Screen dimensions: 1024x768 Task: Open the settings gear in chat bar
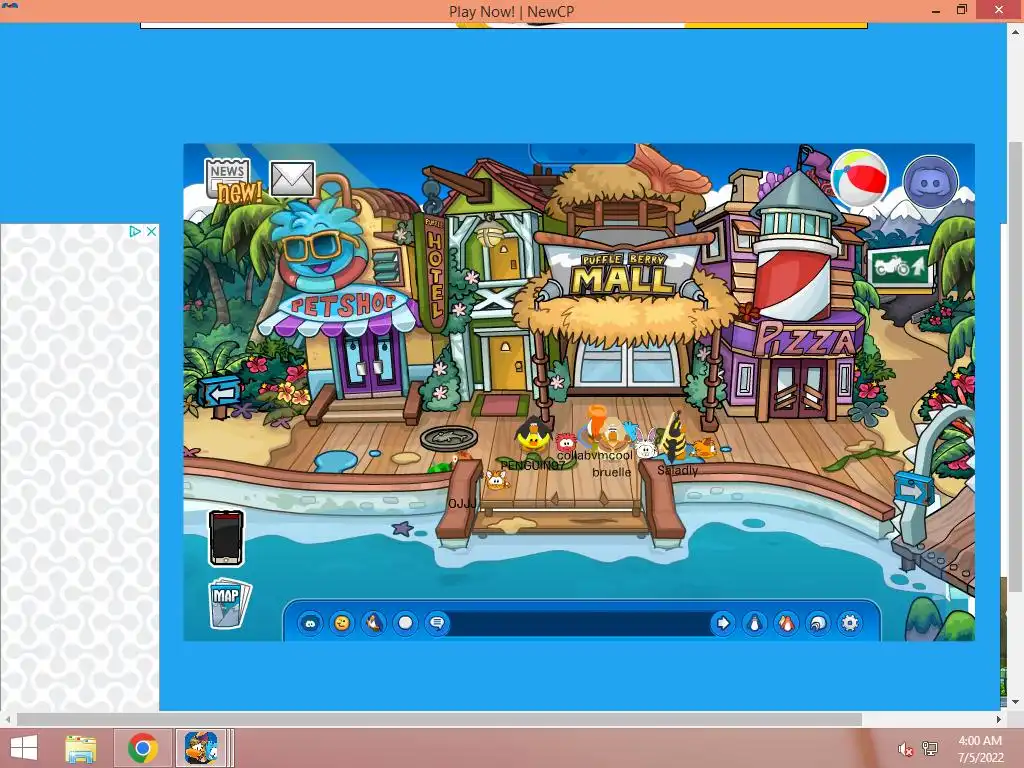point(850,624)
